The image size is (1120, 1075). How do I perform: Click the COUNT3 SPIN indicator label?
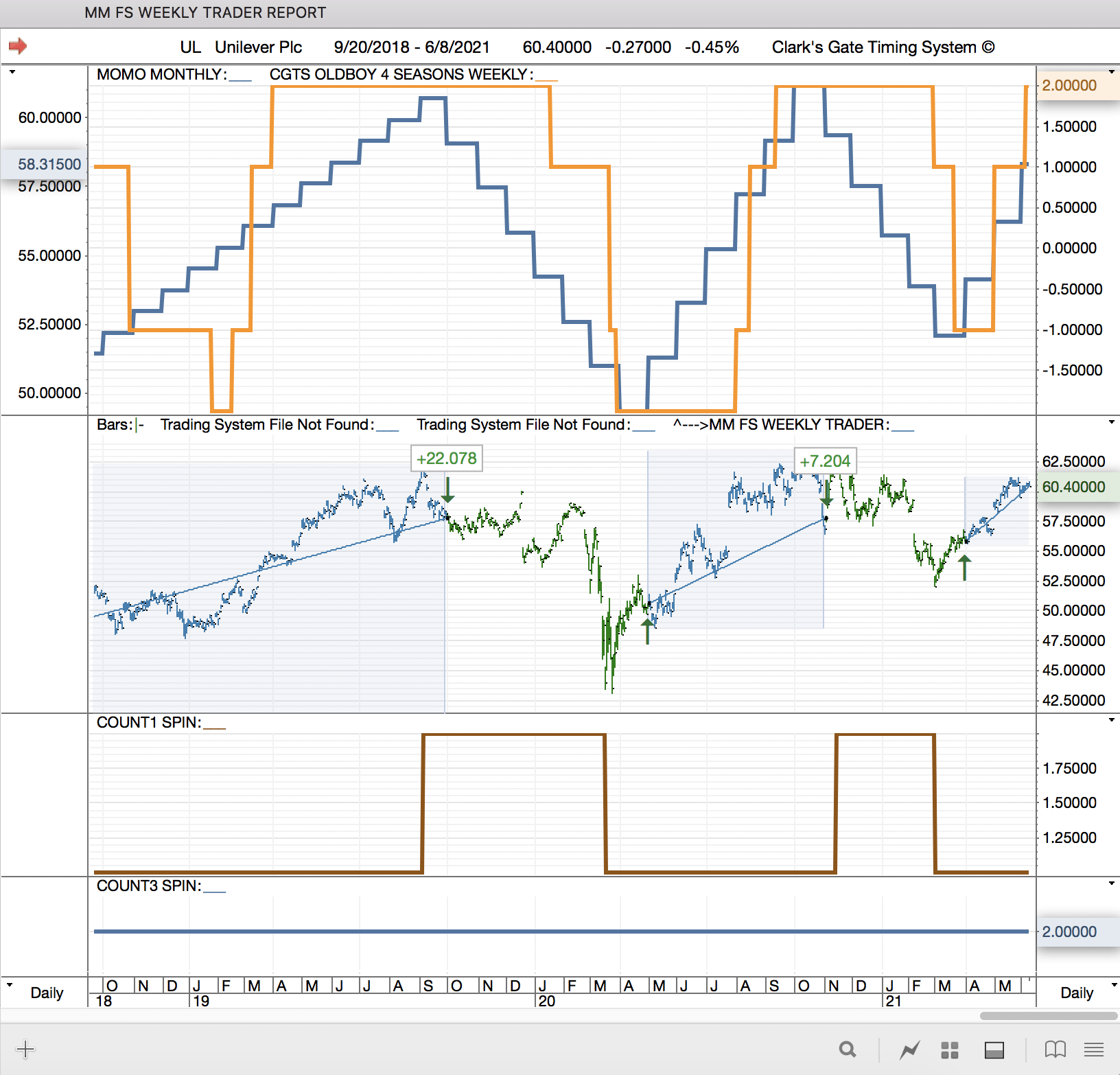(149, 886)
